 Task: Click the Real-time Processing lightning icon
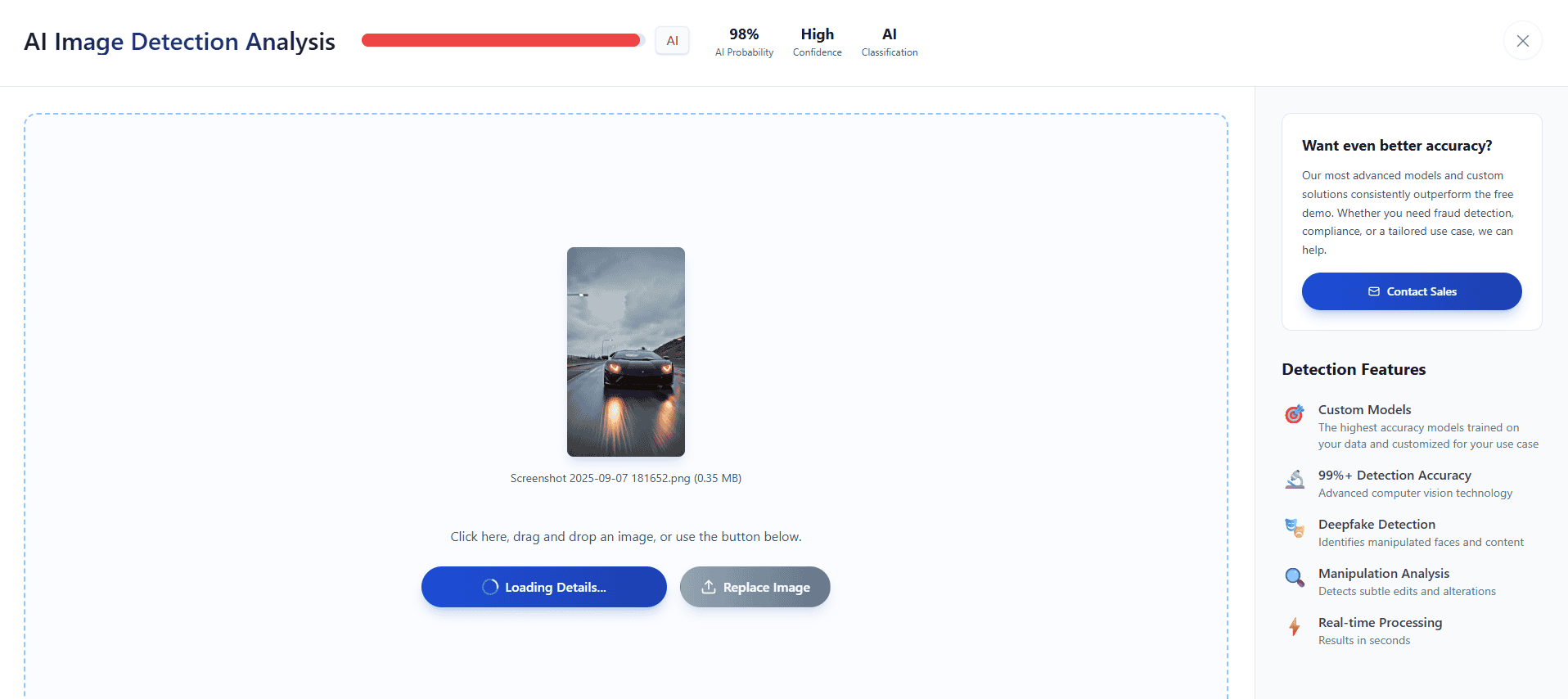pyautogui.click(x=1295, y=627)
